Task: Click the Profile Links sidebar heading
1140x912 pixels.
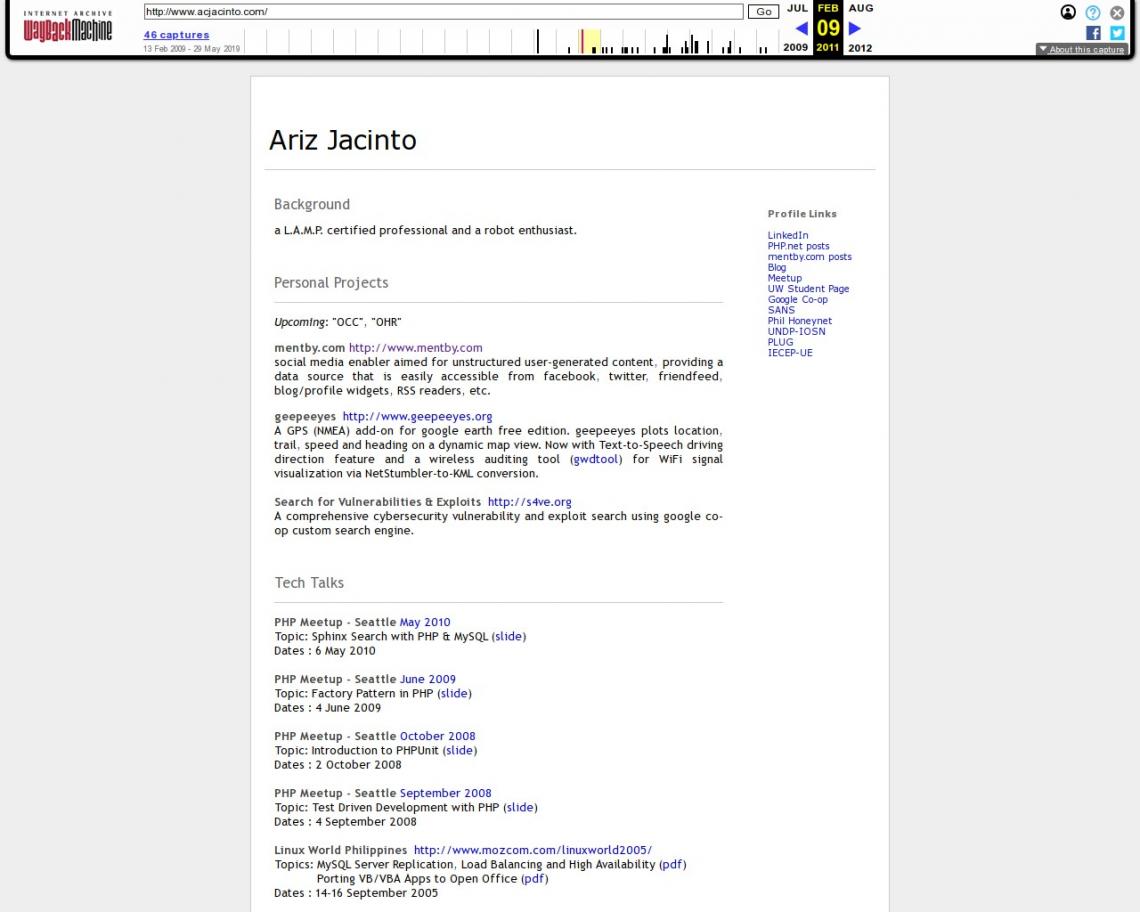Action: click(803, 214)
